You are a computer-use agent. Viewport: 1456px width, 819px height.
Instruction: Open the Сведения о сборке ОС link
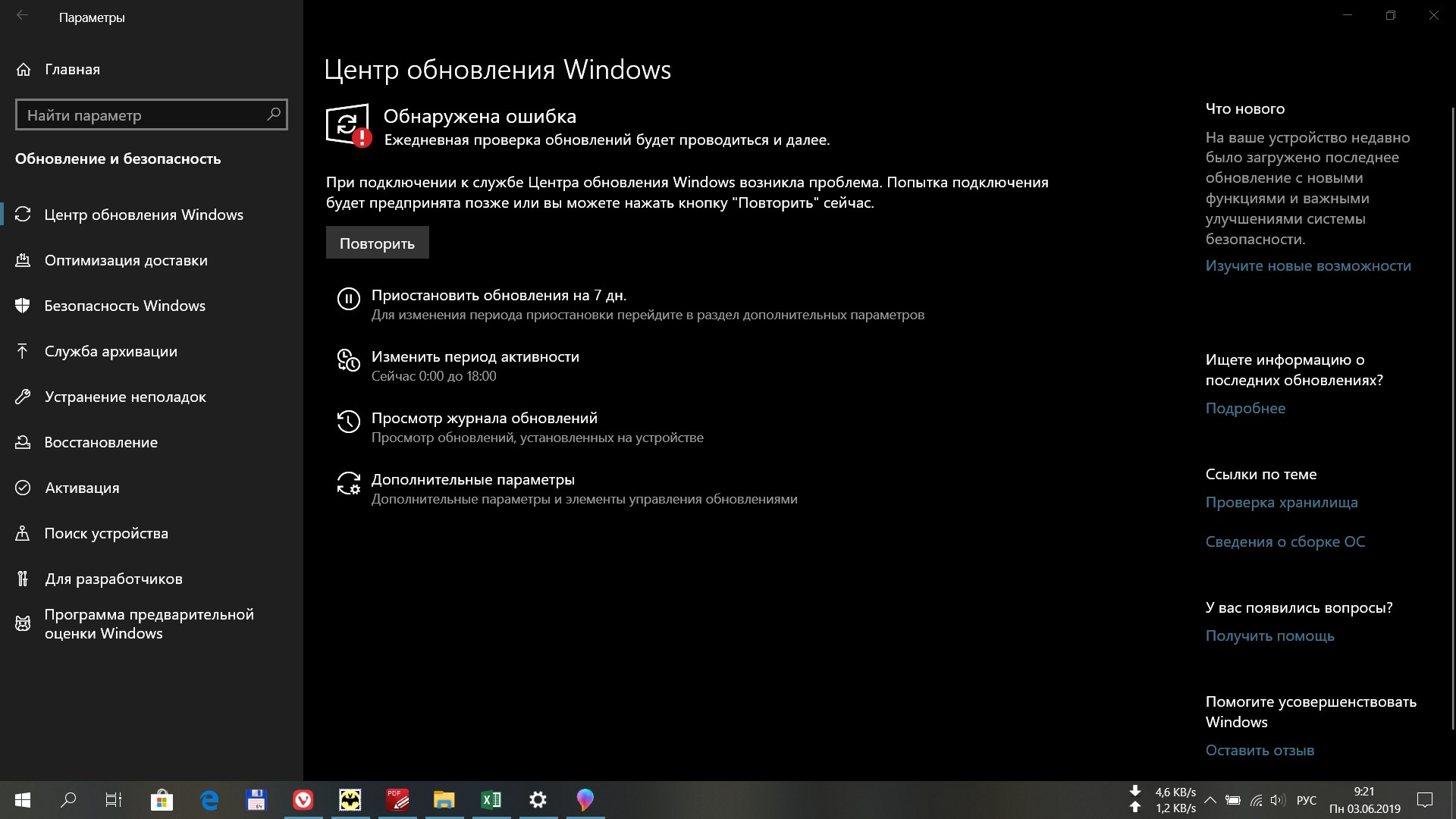click(x=1285, y=541)
